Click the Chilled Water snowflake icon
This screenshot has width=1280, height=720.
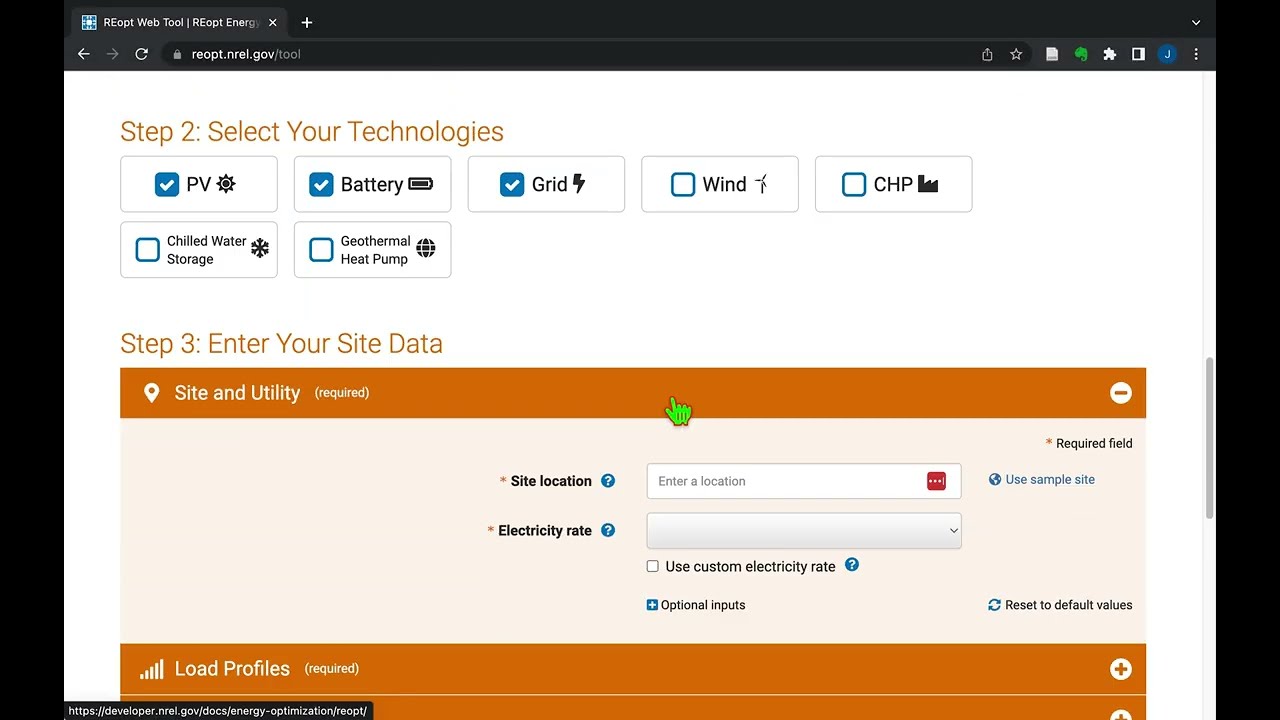(x=260, y=249)
